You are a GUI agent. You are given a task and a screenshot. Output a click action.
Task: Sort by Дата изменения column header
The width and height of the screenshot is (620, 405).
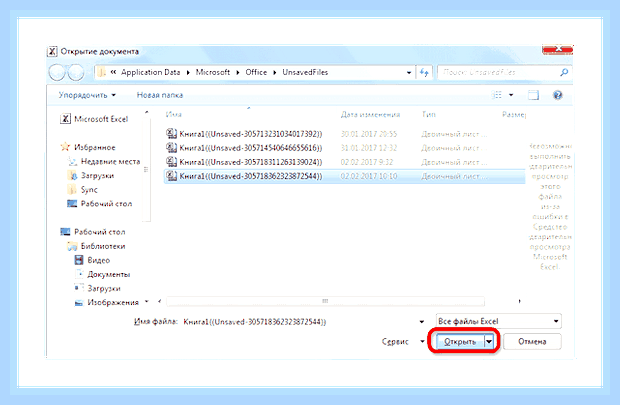(370, 115)
